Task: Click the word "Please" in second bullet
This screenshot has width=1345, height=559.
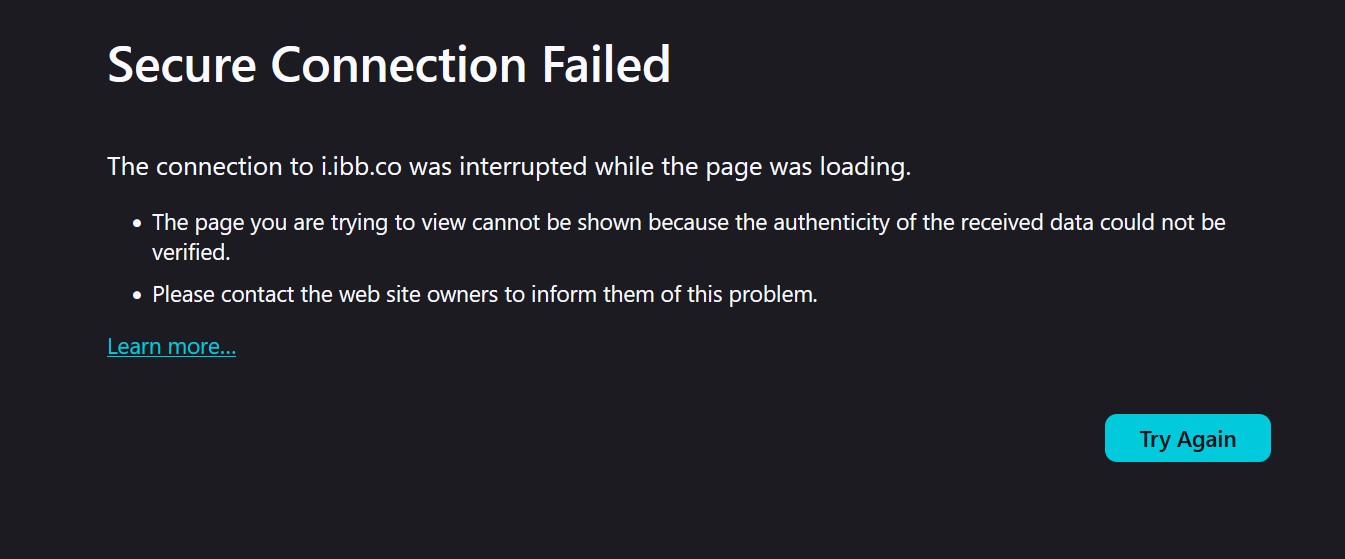Action: [183, 295]
